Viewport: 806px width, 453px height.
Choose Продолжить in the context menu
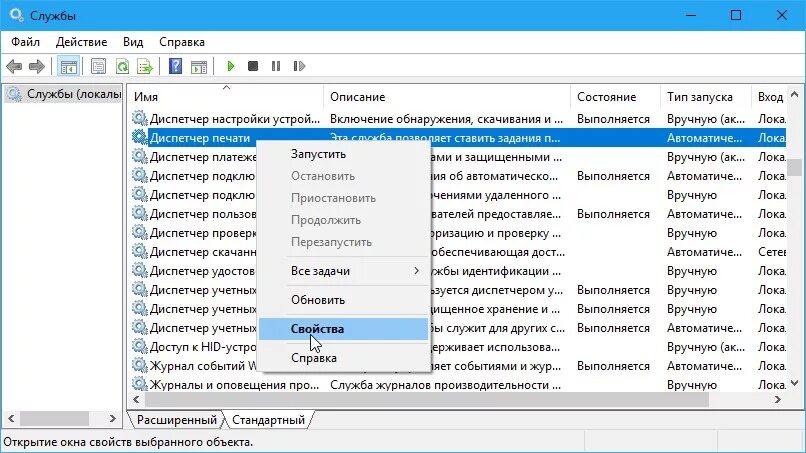click(343, 220)
